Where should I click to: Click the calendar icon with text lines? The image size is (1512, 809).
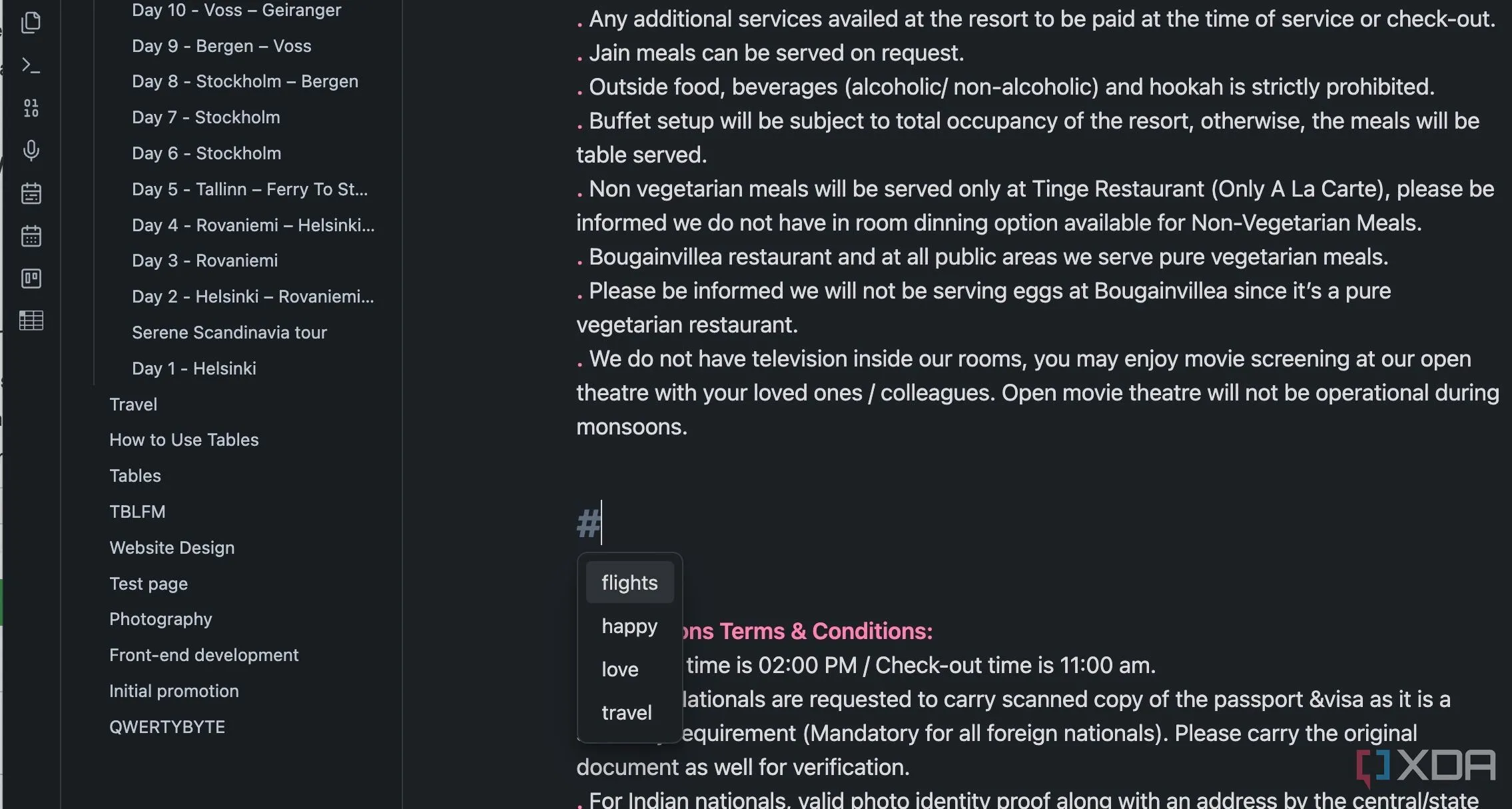(31, 193)
